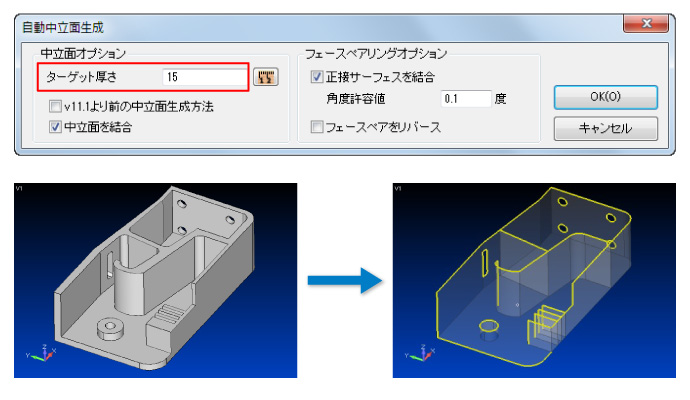The height and width of the screenshot is (400, 690).
Task: Select the gray solid model image
Action: coord(155,280)
